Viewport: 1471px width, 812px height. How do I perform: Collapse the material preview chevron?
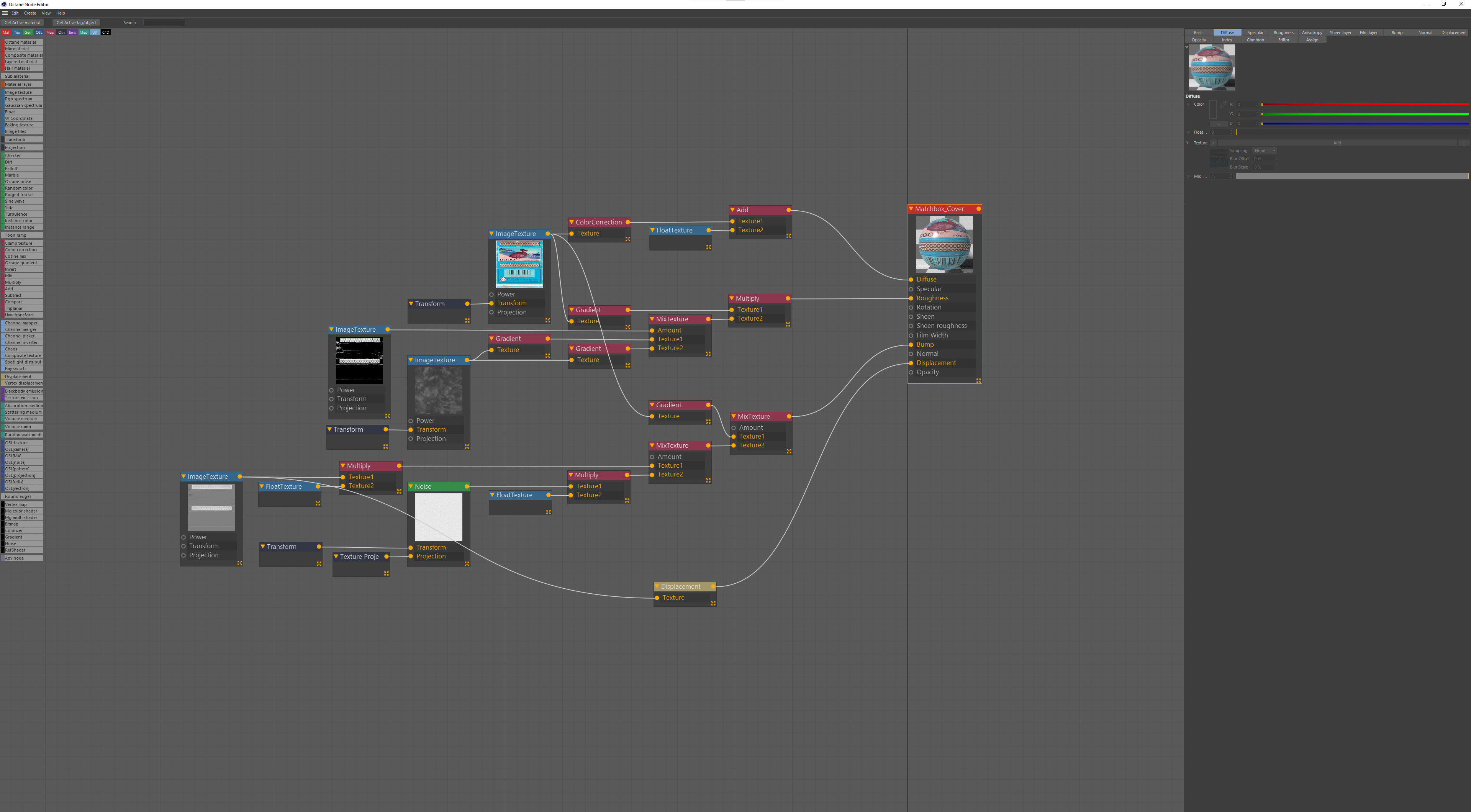1187,47
